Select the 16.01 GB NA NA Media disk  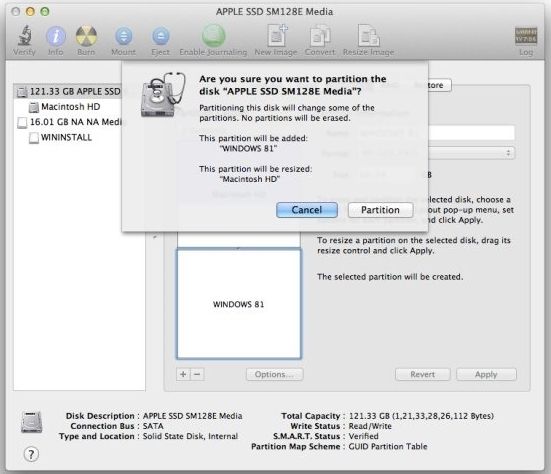coord(69,122)
